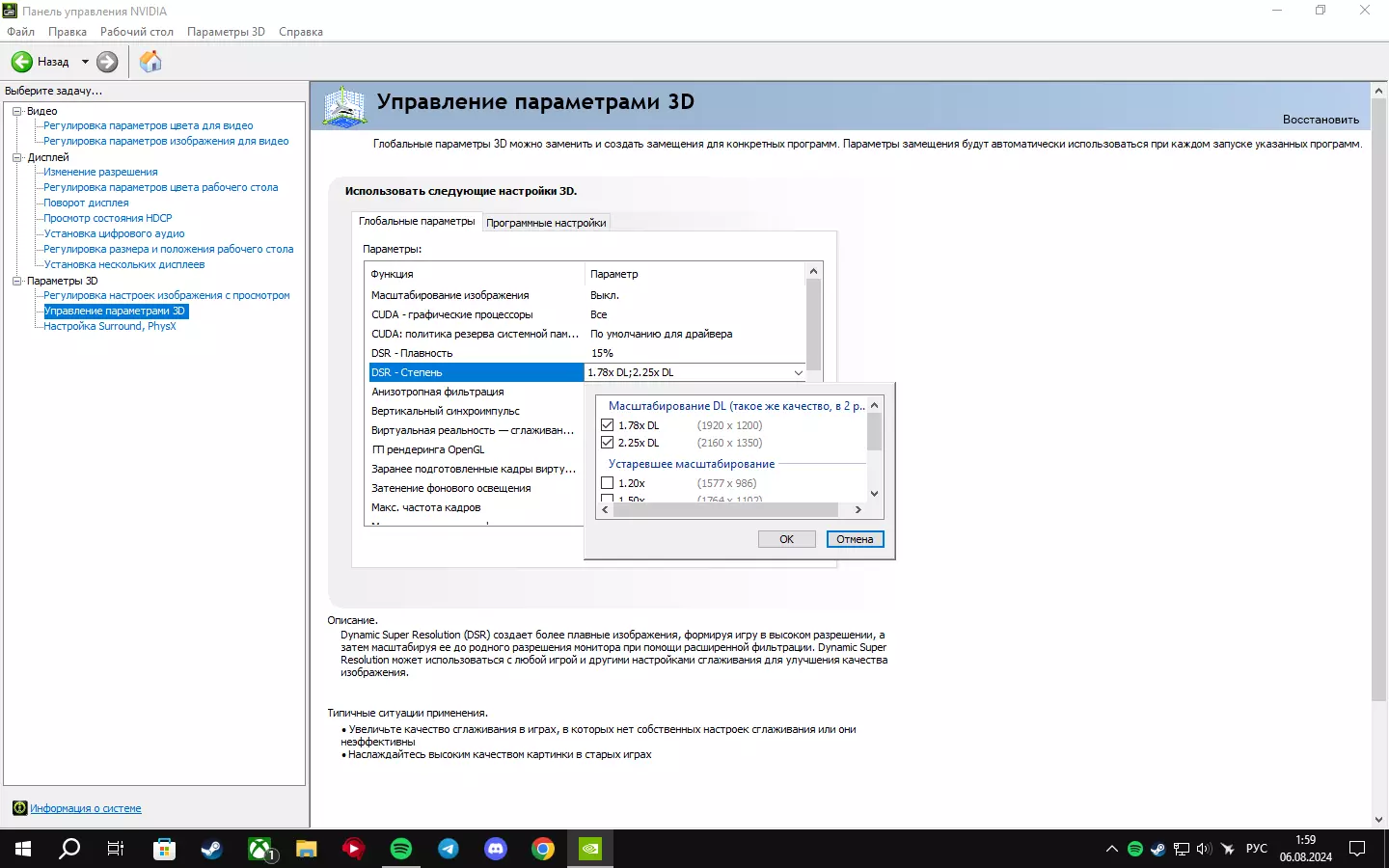Open the Рабочий стол menu
The width and height of the screenshot is (1389, 868).
pos(137,32)
